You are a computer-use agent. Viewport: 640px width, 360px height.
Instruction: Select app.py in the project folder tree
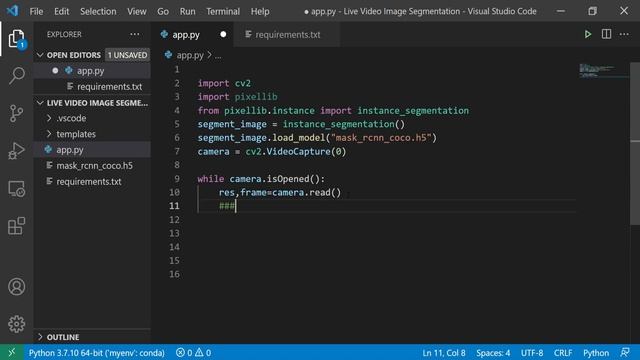click(92, 150)
